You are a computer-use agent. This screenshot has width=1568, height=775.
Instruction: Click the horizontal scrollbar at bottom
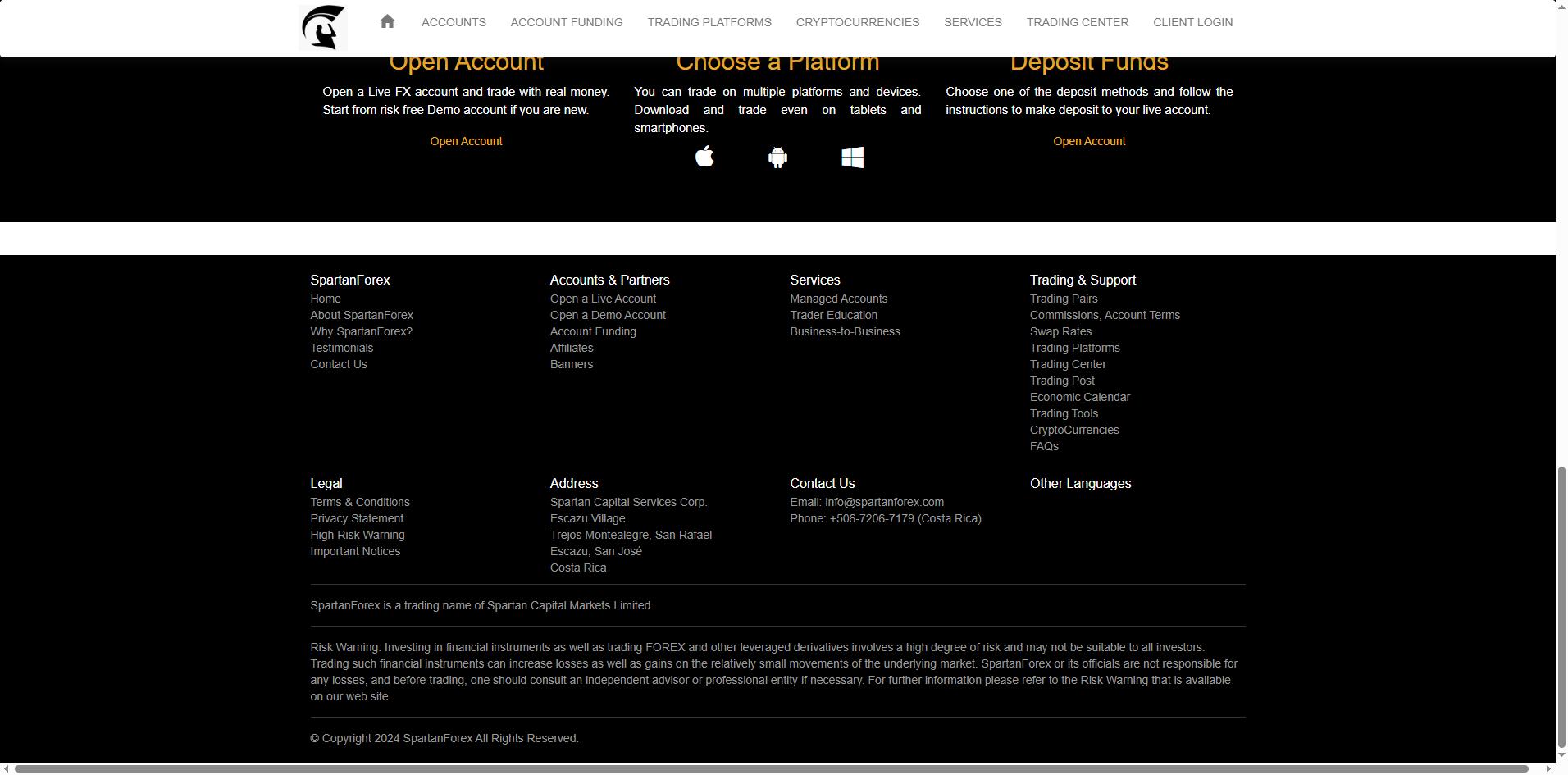(x=771, y=769)
